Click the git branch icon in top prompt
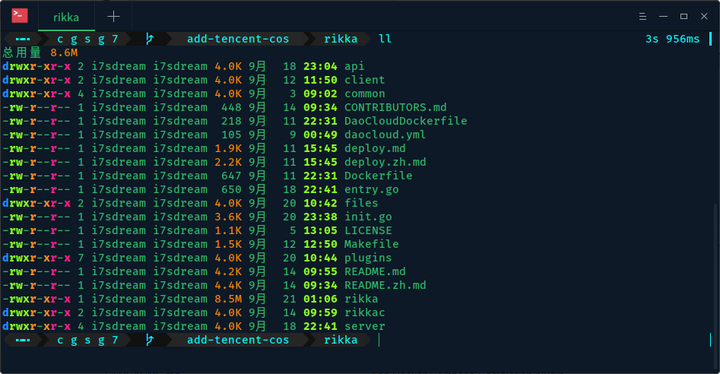 coord(149,39)
